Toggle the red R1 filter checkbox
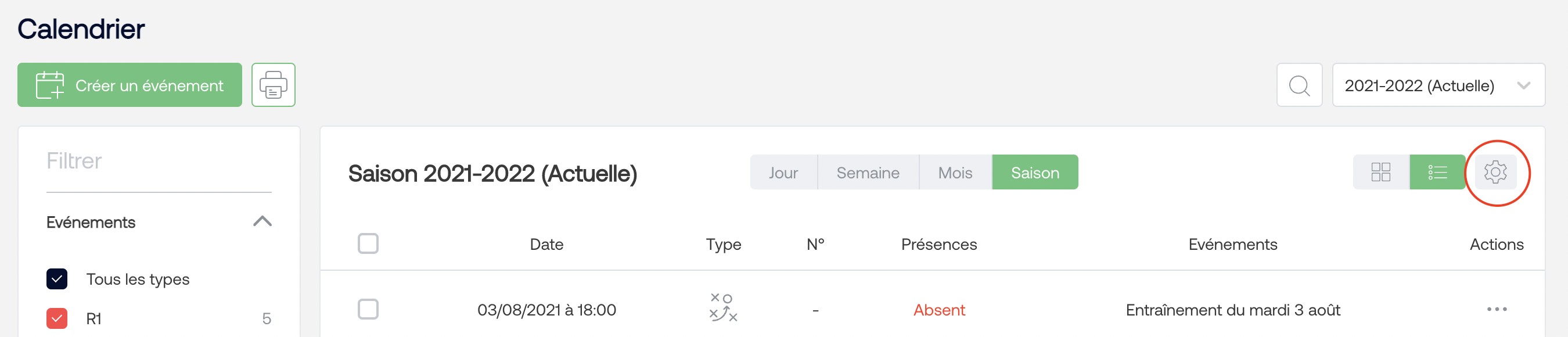The width and height of the screenshot is (1568, 337). tap(56, 318)
